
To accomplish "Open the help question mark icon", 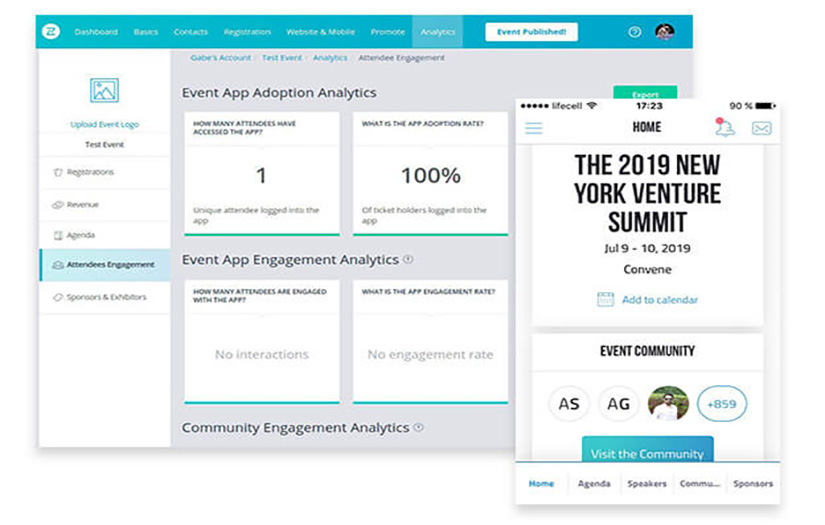I will pos(635,32).
